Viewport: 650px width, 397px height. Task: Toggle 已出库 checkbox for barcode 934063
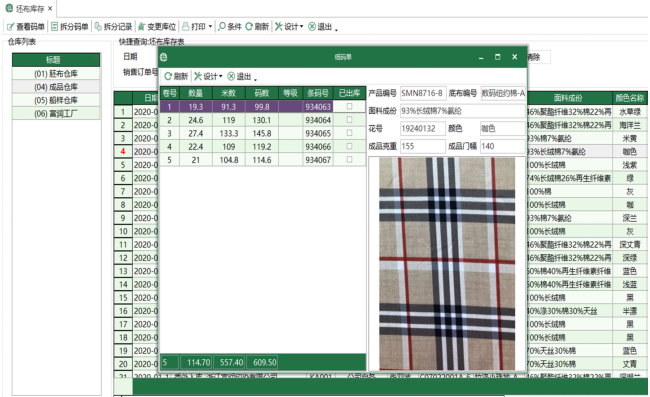pos(349,107)
